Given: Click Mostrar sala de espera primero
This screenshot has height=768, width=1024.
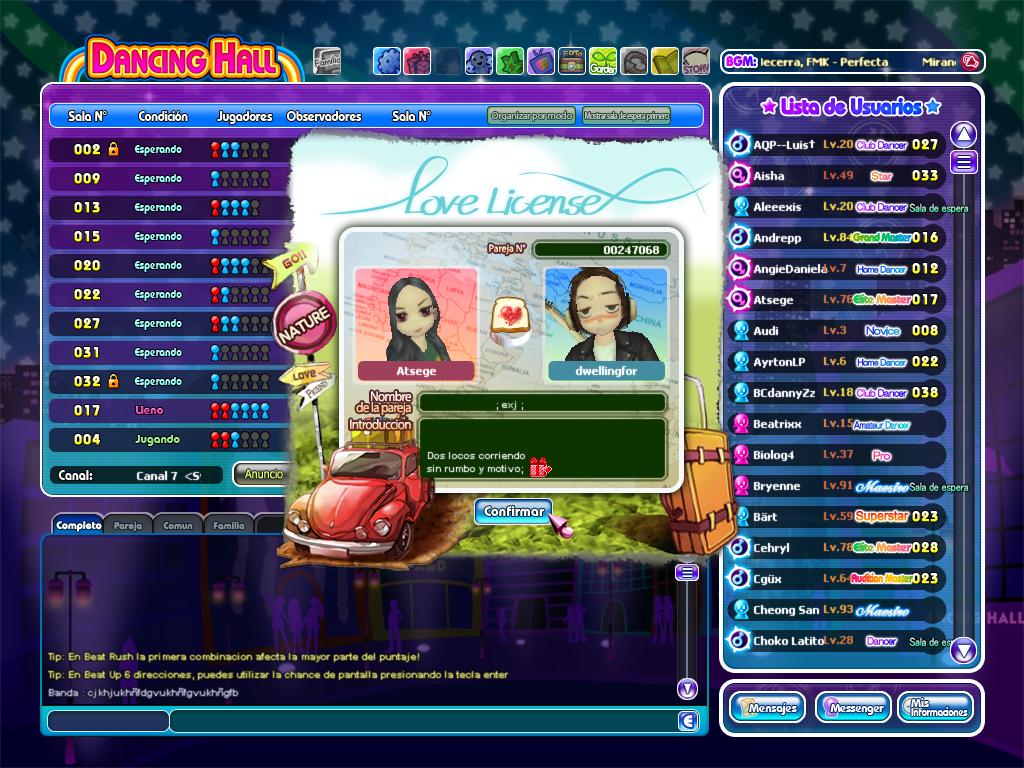Looking at the screenshot, I should pos(626,116).
